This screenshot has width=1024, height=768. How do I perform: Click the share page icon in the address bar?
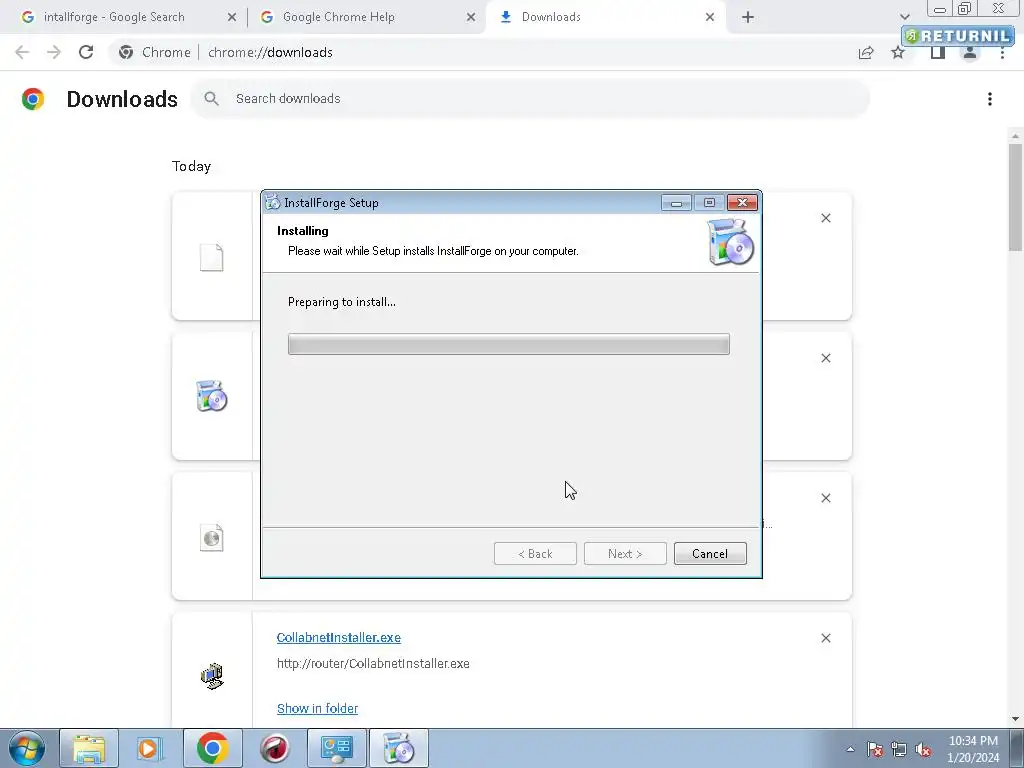click(866, 53)
